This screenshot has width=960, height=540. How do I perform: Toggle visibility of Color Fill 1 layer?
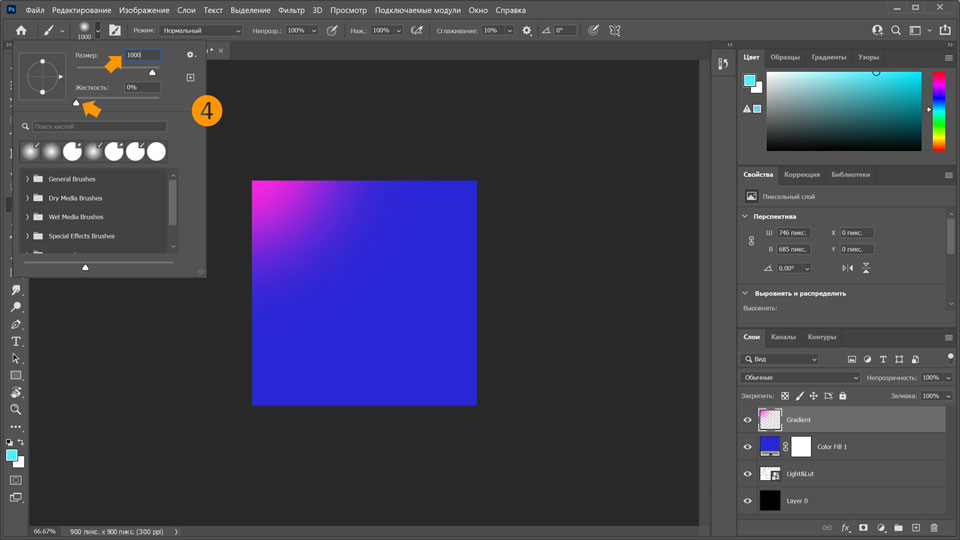click(747, 447)
